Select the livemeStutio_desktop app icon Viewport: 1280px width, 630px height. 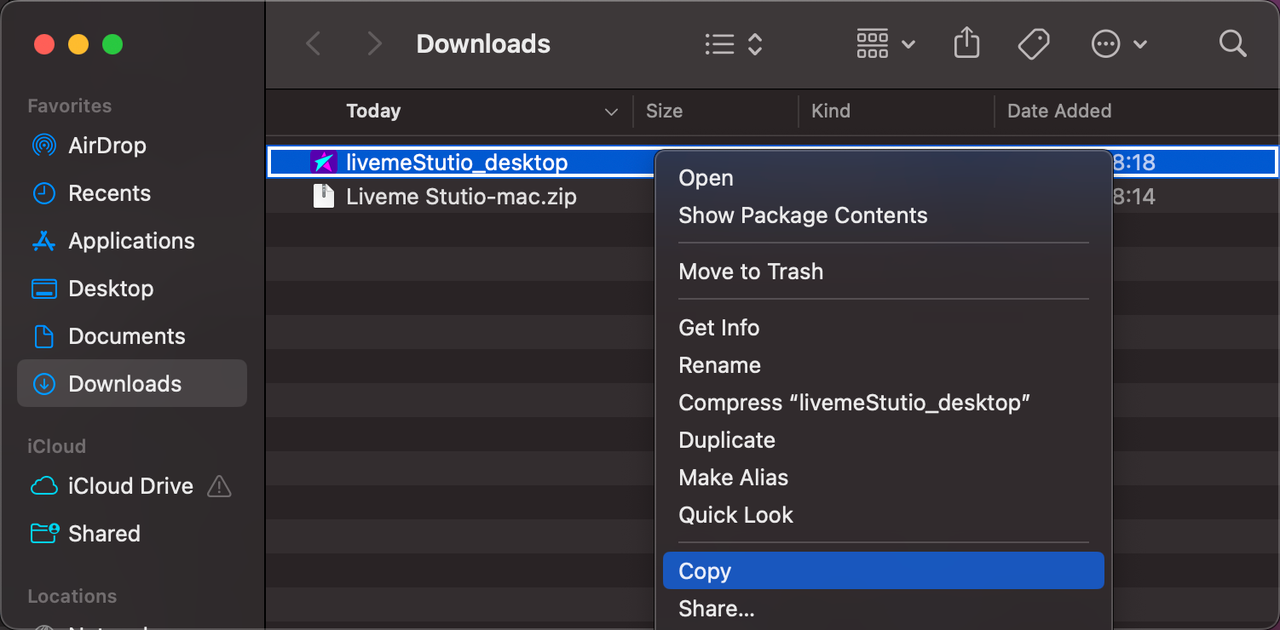[x=323, y=162]
